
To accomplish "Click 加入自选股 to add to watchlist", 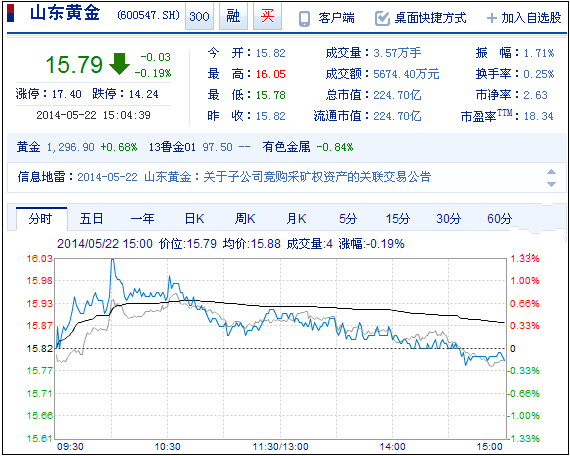I will pos(531,18).
